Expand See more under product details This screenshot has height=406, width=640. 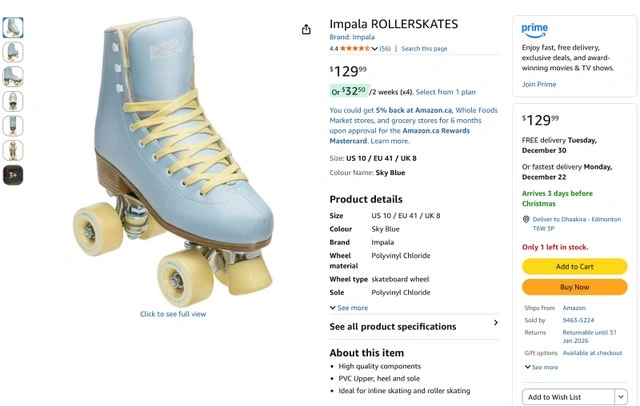349,308
